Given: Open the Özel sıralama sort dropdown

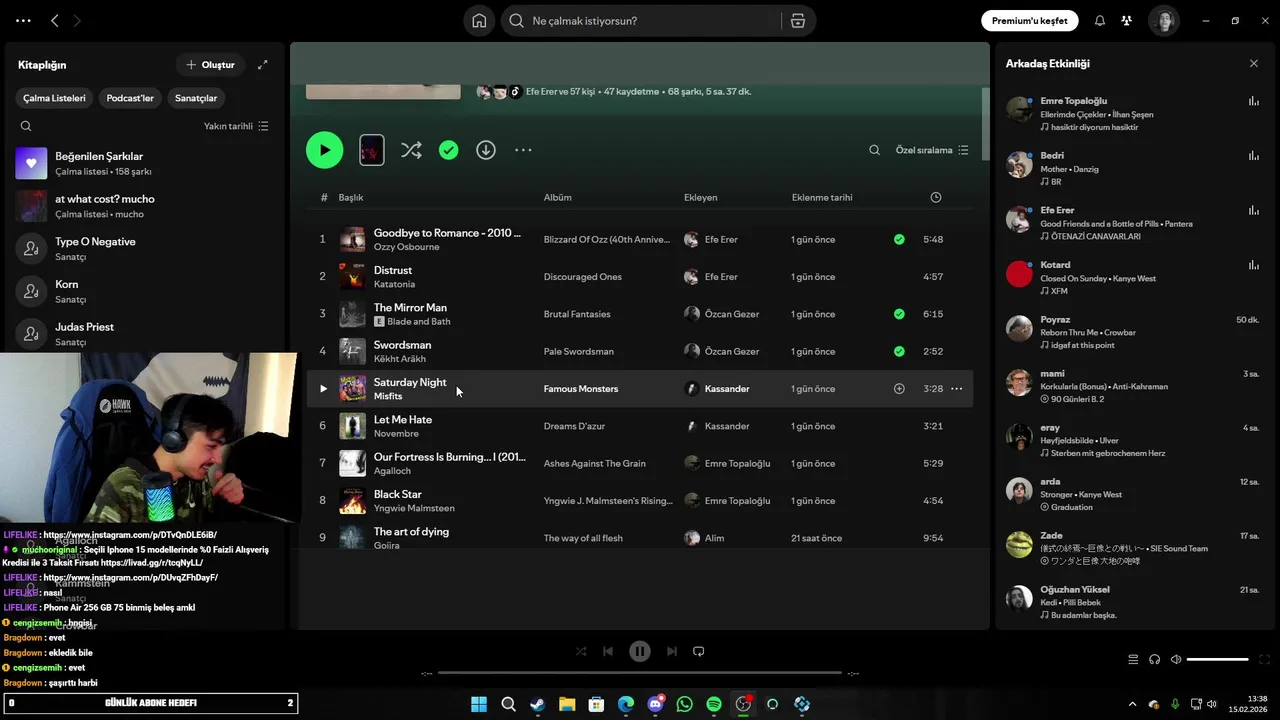Looking at the screenshot, I should 932,150.
